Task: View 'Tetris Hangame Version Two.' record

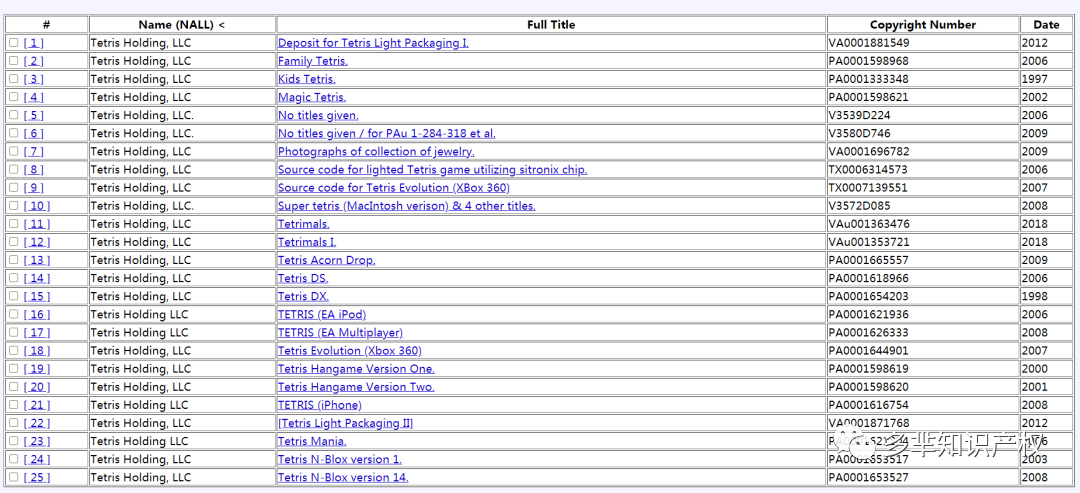Action: click(x=356, y=386)
